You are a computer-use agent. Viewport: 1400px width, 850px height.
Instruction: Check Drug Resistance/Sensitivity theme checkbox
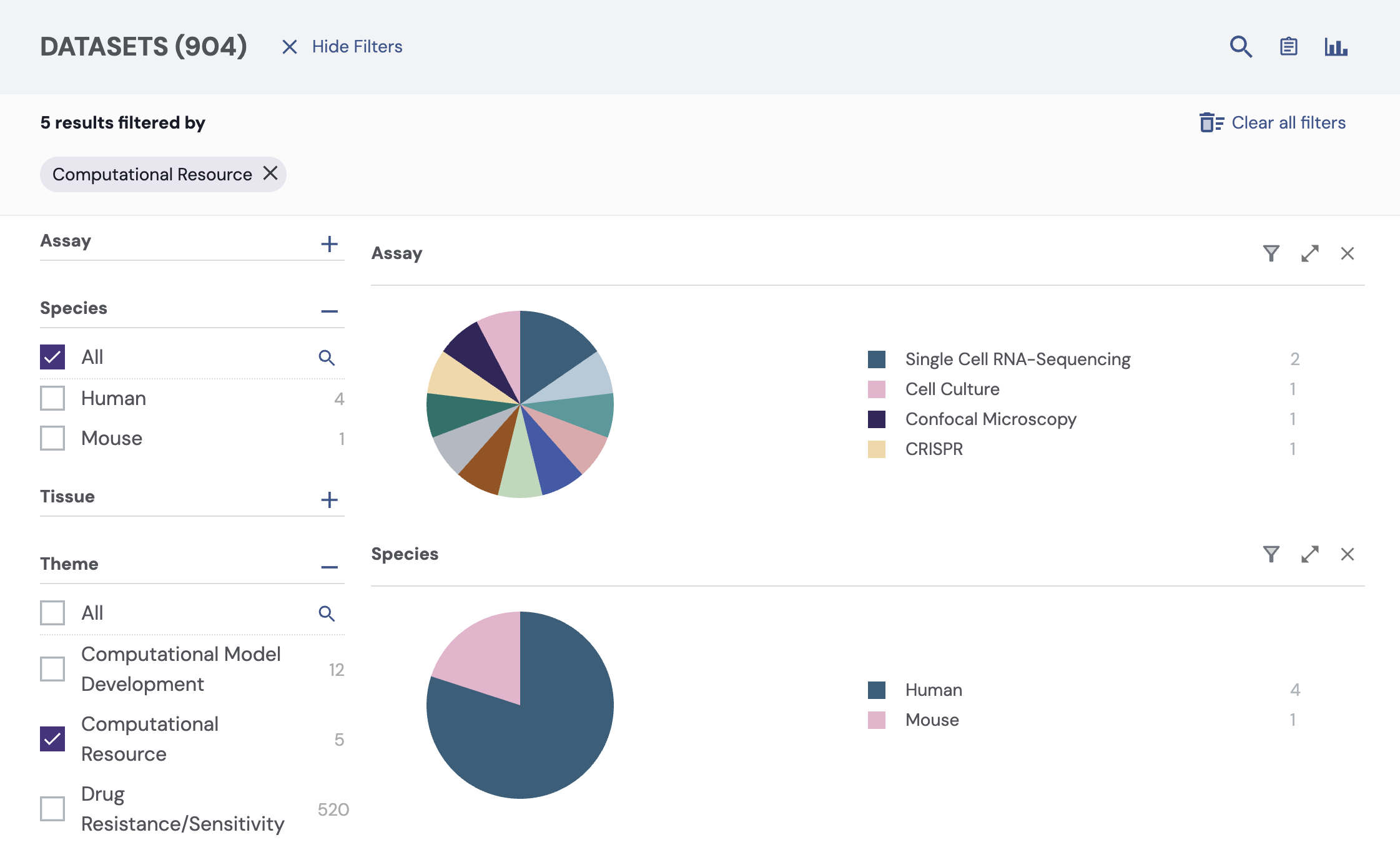(52, 809)
